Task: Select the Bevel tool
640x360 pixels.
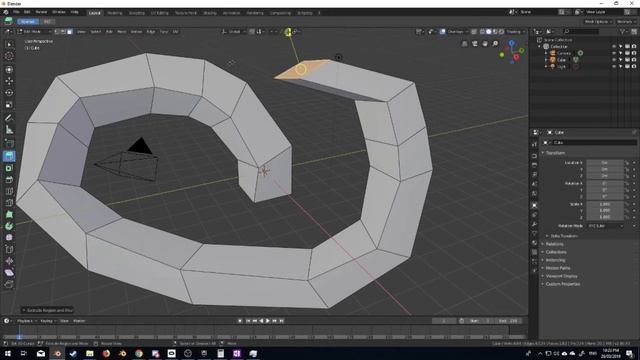Action: (9, 180)
